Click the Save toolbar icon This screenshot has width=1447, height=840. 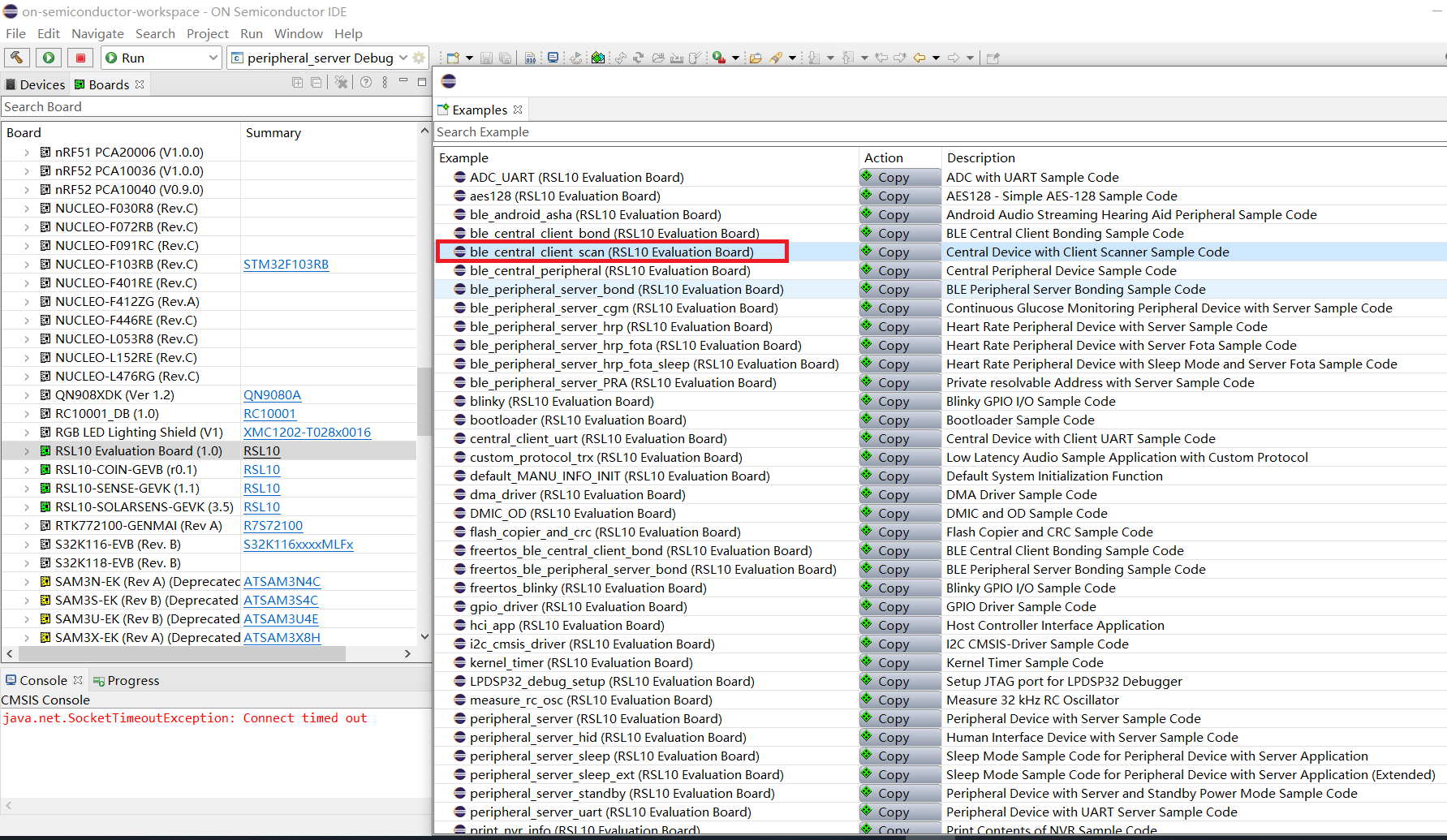486,58
